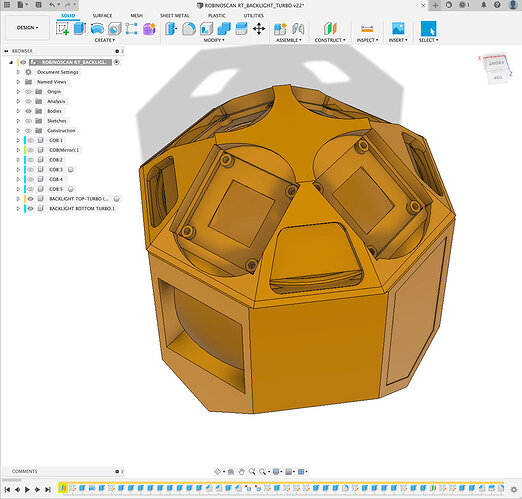Click the Insert image icon
Screen dimensions: 522x499
click(398, 29)
